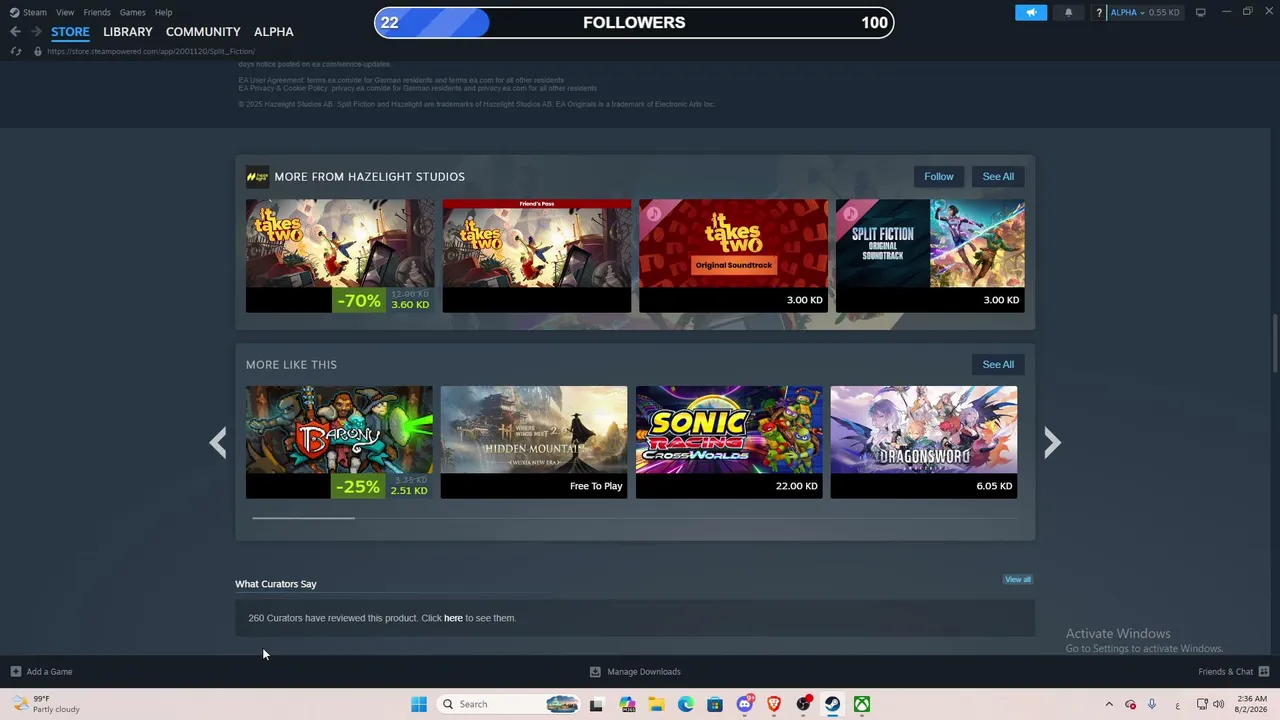Switch to the LIBRARY tab
This screenshot has height=720, width=1280.
(128, 32)
